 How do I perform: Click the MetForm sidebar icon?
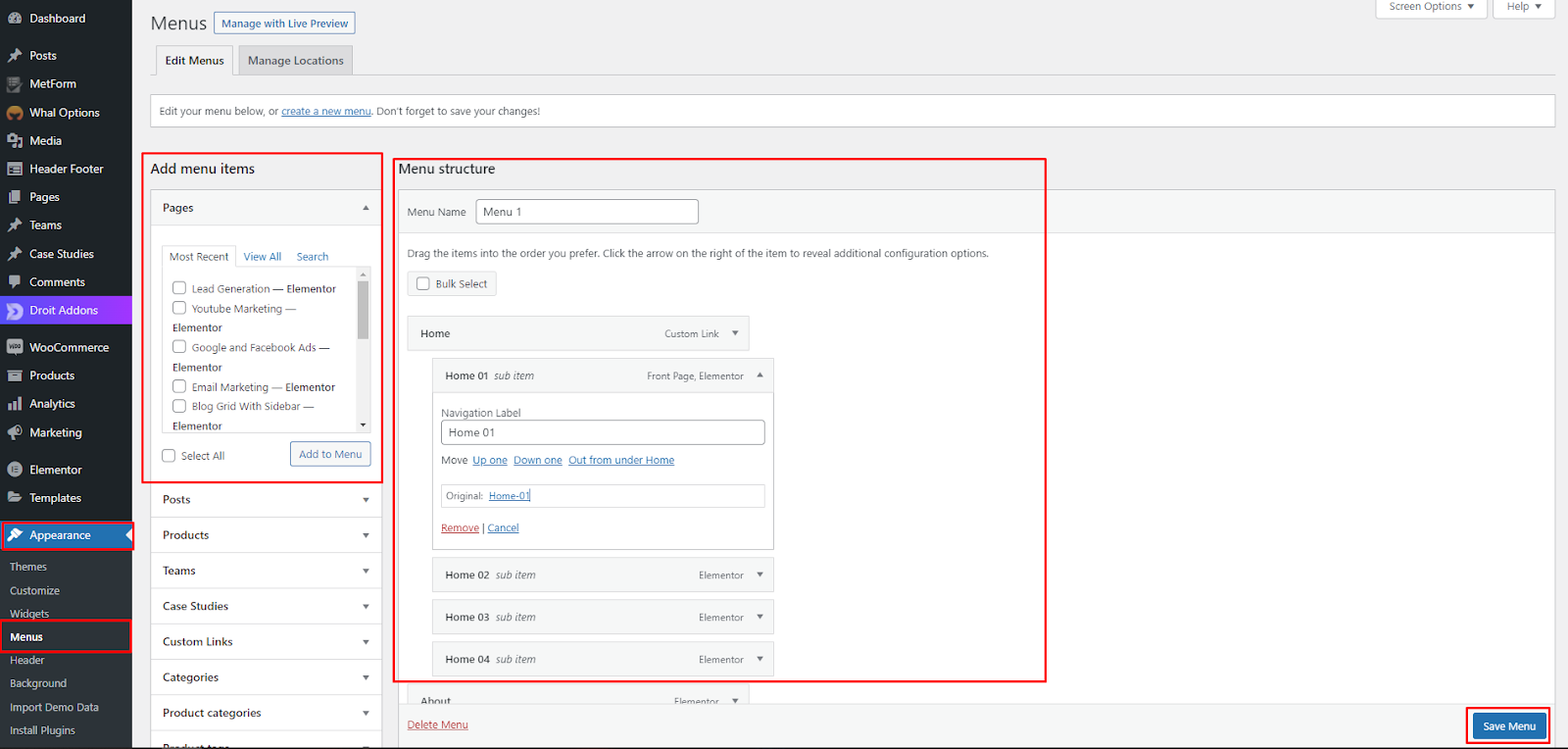[15, 84]
